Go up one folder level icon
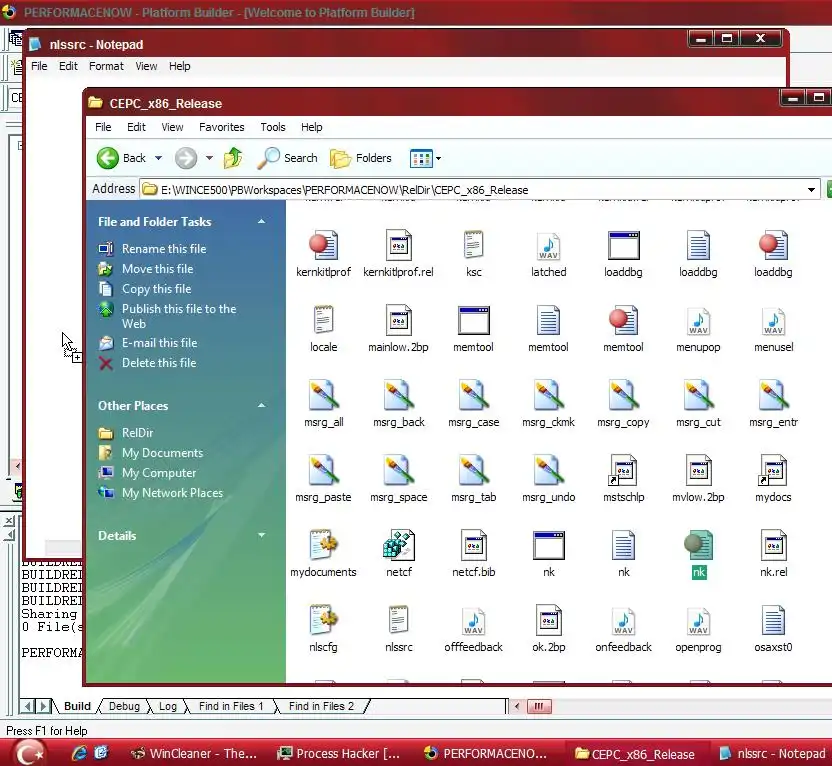This screenshot has width=832, height=766. 233,158
